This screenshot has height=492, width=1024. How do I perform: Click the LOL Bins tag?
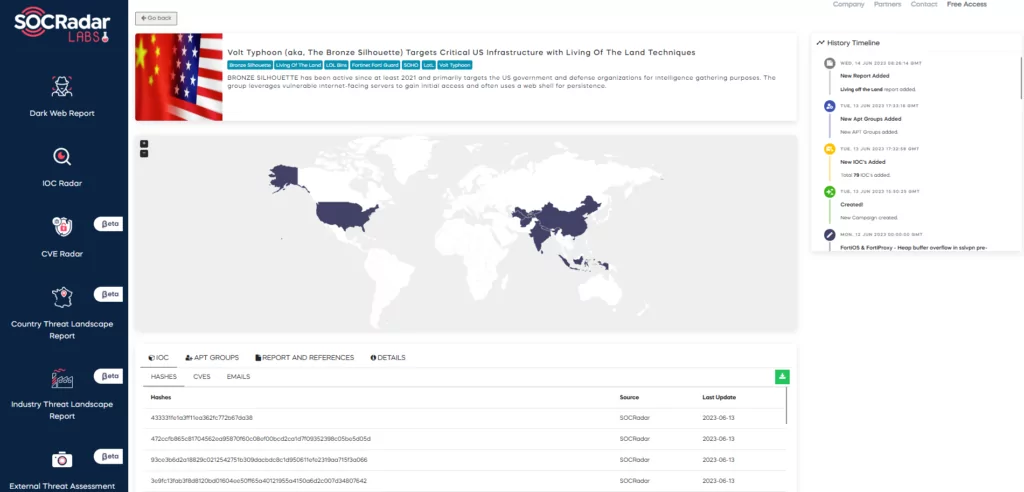(336, 65)
